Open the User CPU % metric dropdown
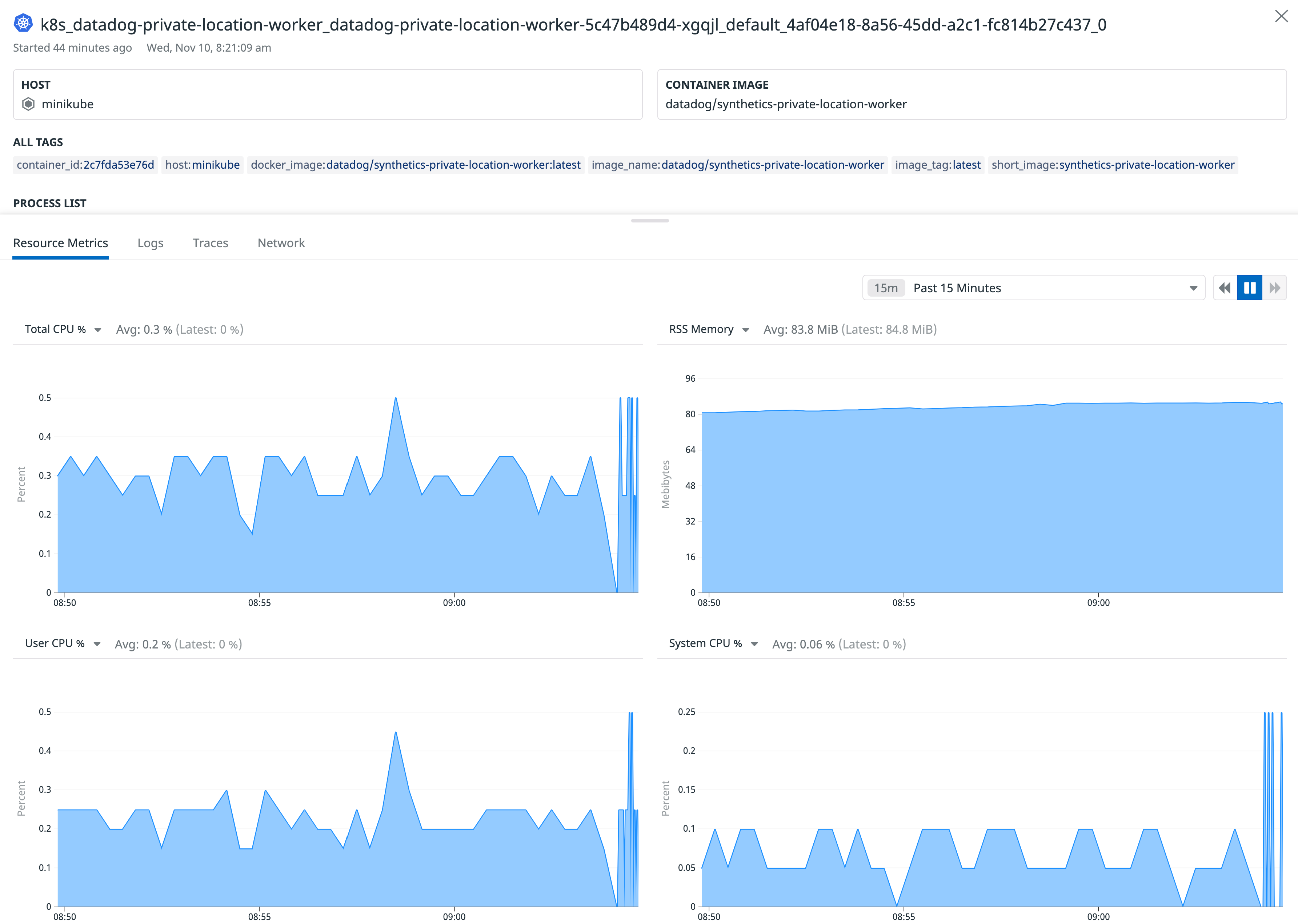 (x=97, y=644)
